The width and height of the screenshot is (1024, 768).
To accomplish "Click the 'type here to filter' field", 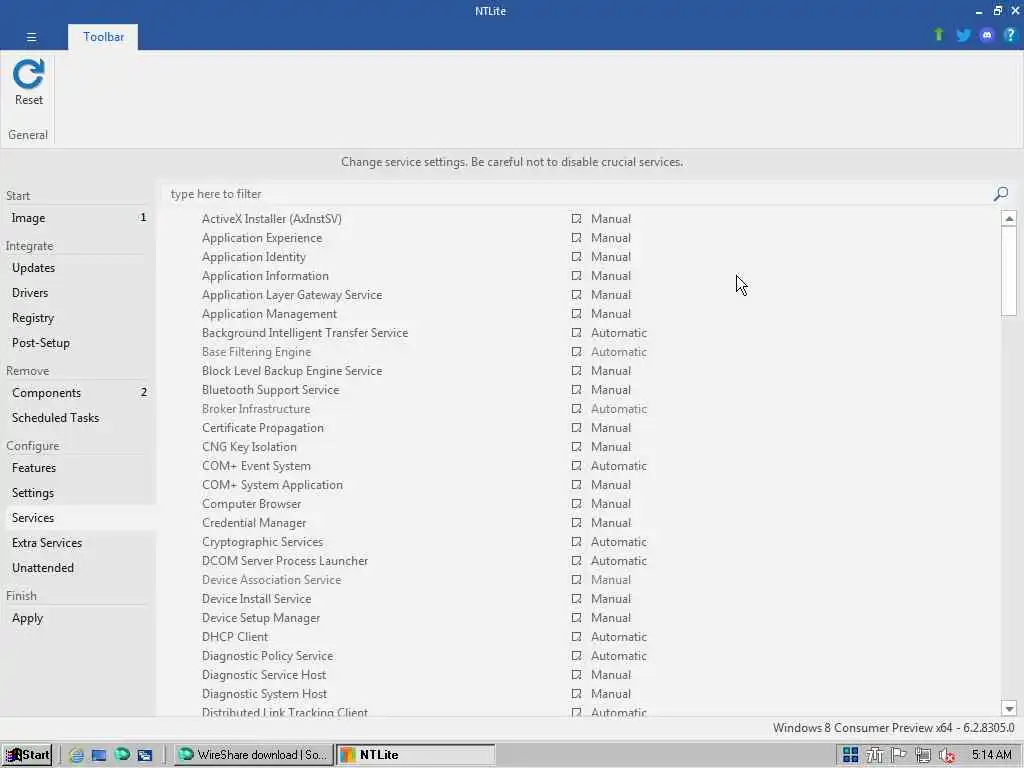I will pos(578,194).
